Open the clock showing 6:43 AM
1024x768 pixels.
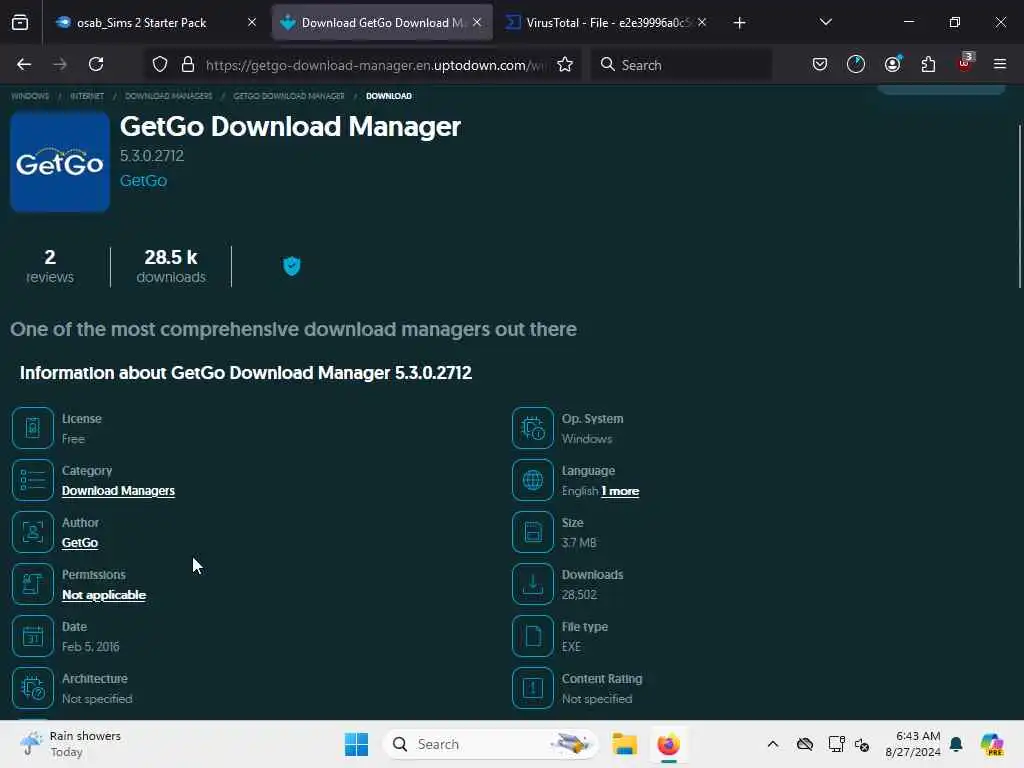(912, 744)
